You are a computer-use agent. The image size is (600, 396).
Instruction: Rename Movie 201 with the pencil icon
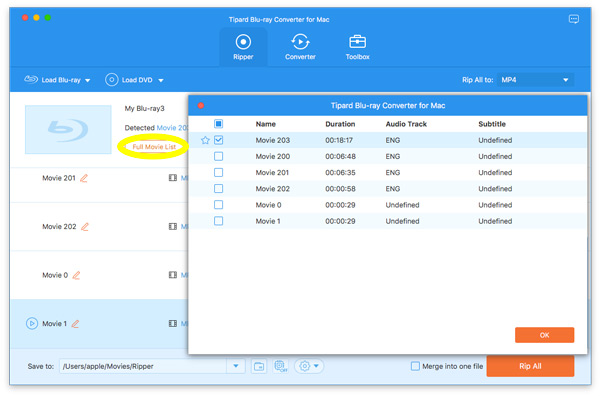[84, 178]
